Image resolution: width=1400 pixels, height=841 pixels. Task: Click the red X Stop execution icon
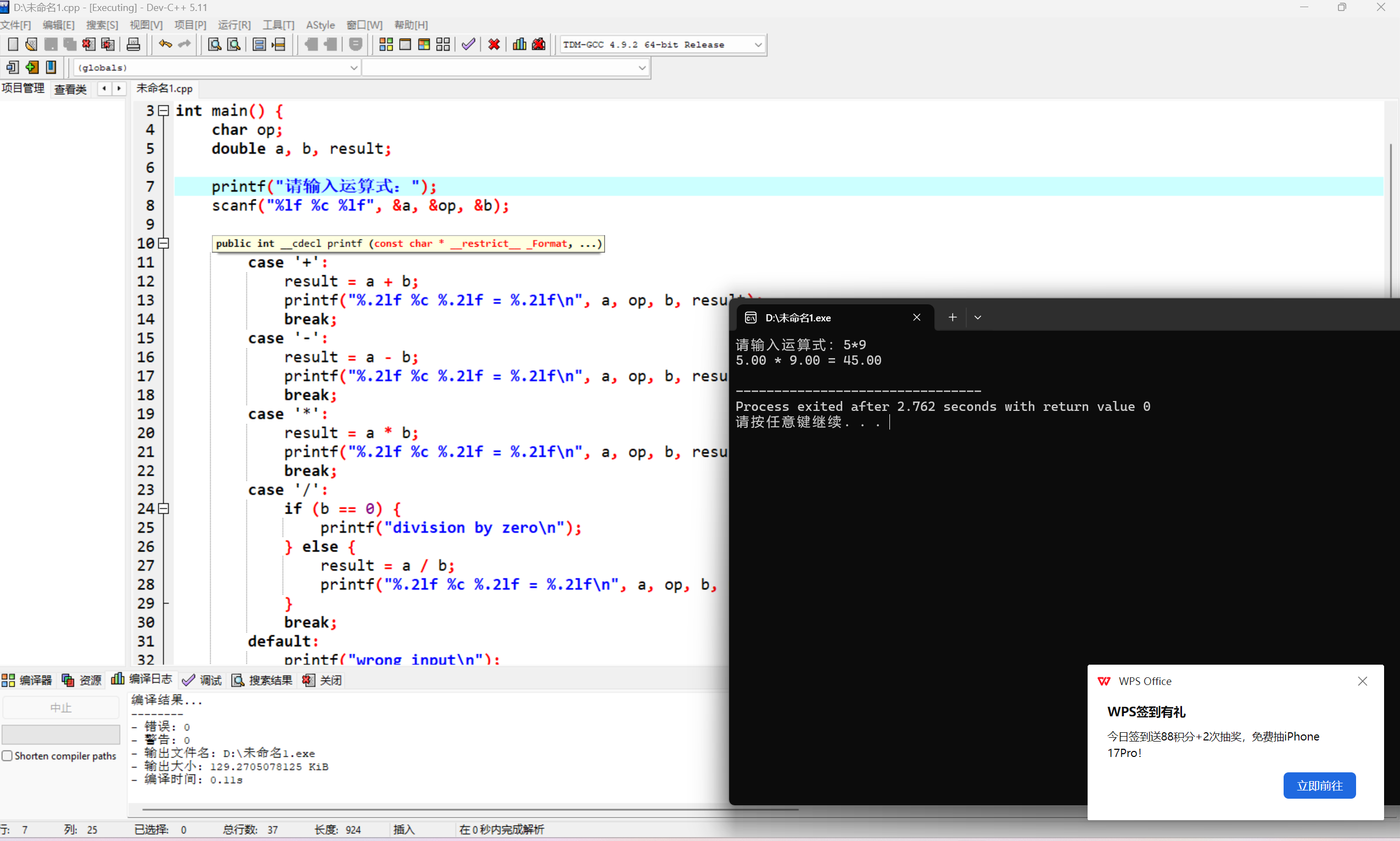click(x=494, y=44)
